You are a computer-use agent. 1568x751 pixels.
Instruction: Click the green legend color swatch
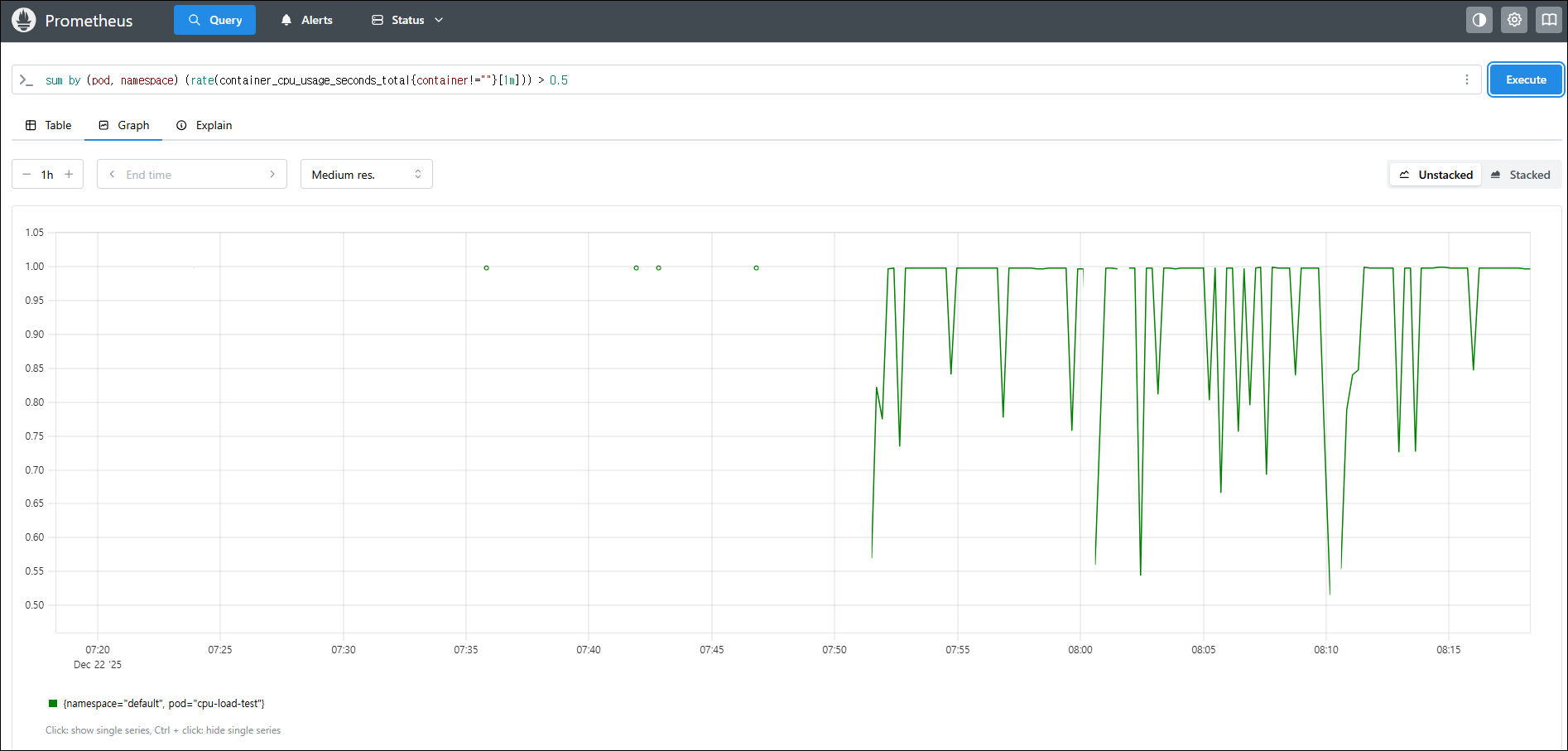tap(53, 704)
